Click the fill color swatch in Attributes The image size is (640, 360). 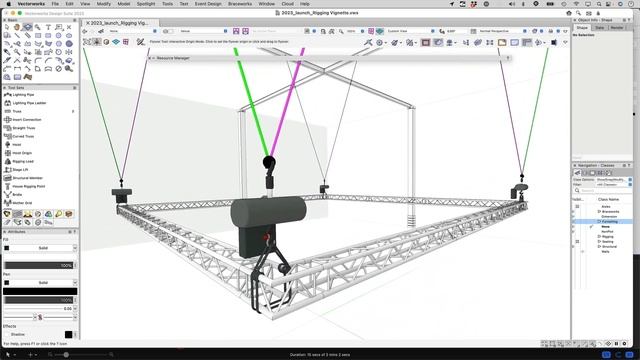[7, 248]
